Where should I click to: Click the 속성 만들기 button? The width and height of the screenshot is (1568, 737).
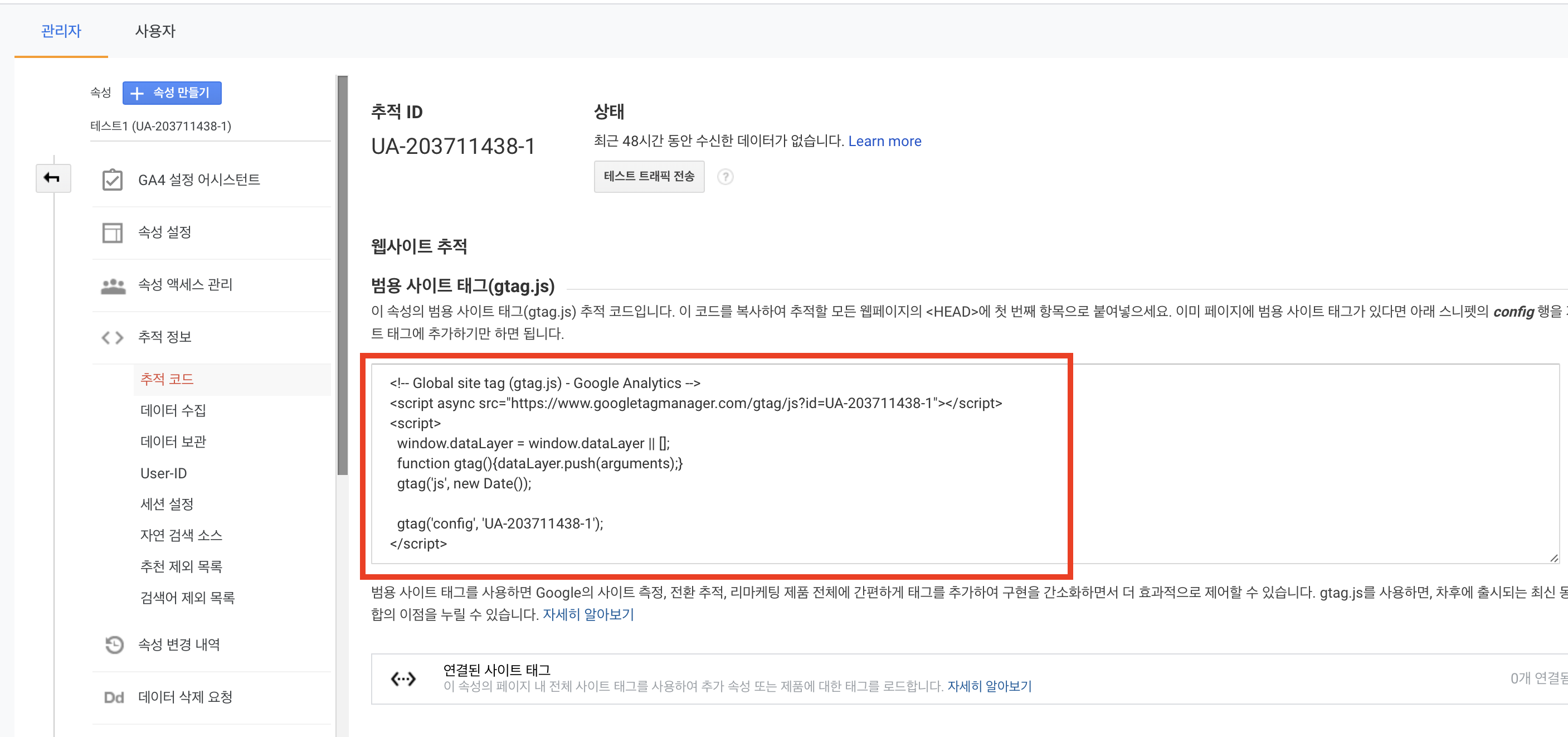[x=172, y=93]
